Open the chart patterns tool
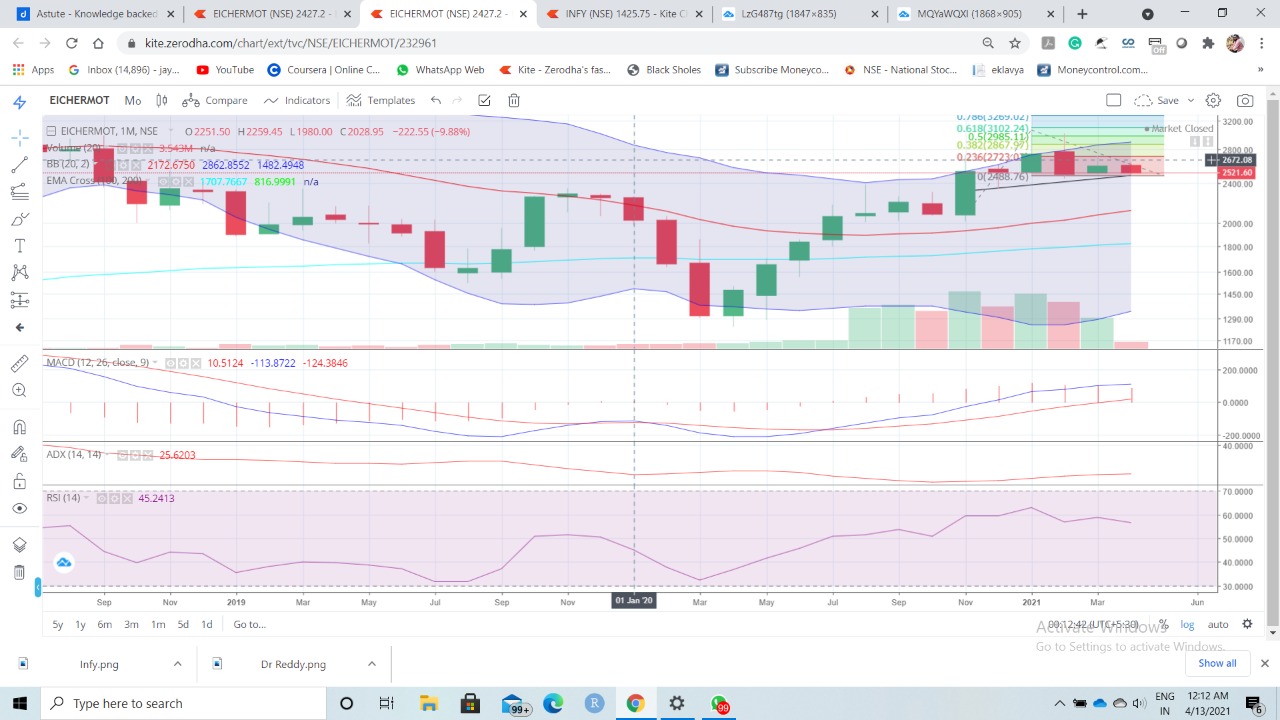 19,272
